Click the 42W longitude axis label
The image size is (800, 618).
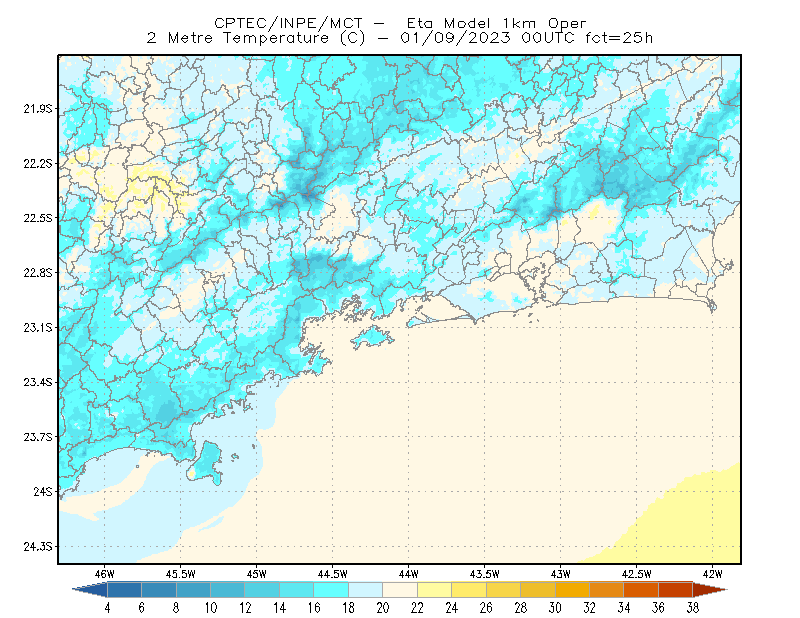pos(712,574)
